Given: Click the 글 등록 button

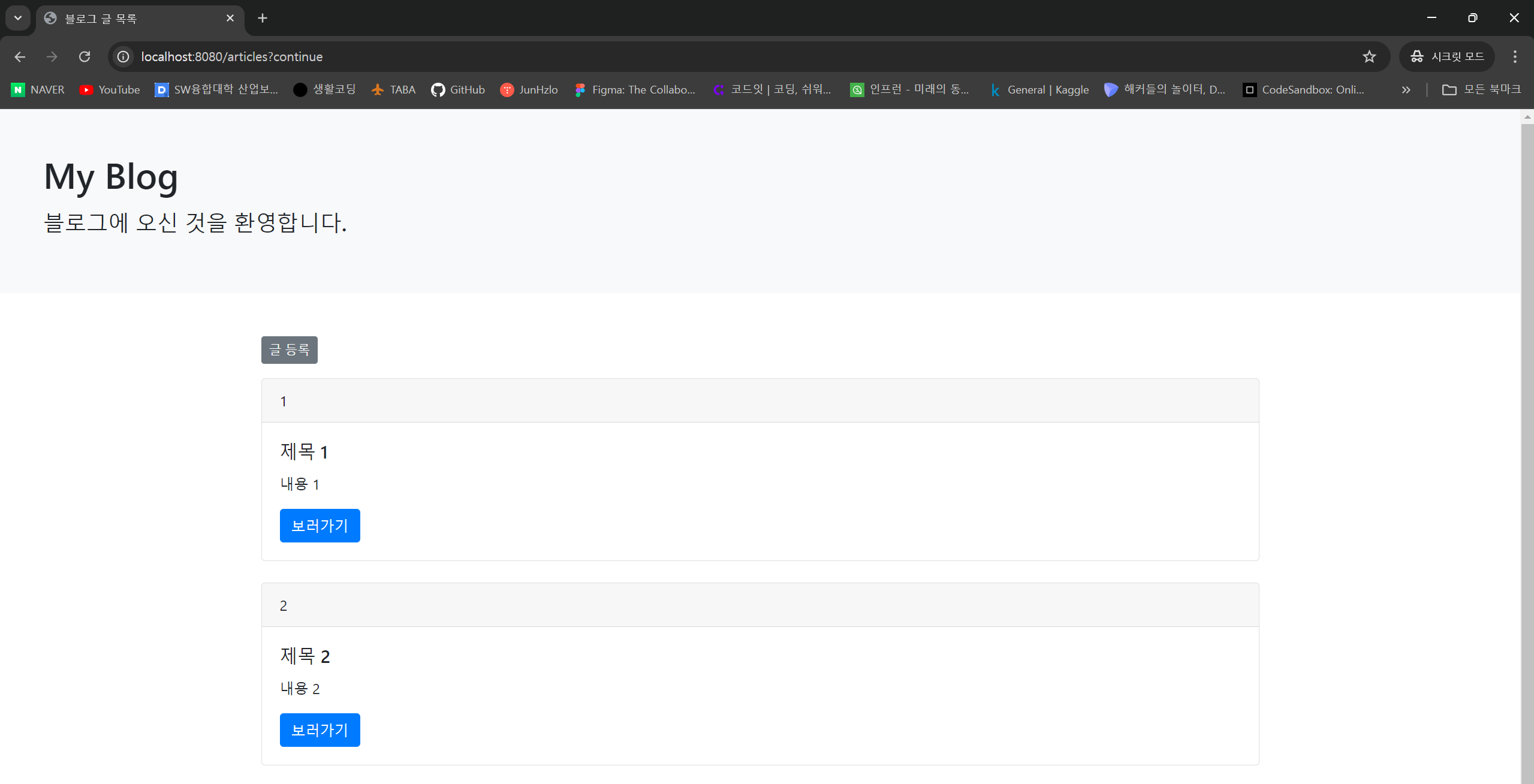Looking at the screenshot, I should point(289,350).
